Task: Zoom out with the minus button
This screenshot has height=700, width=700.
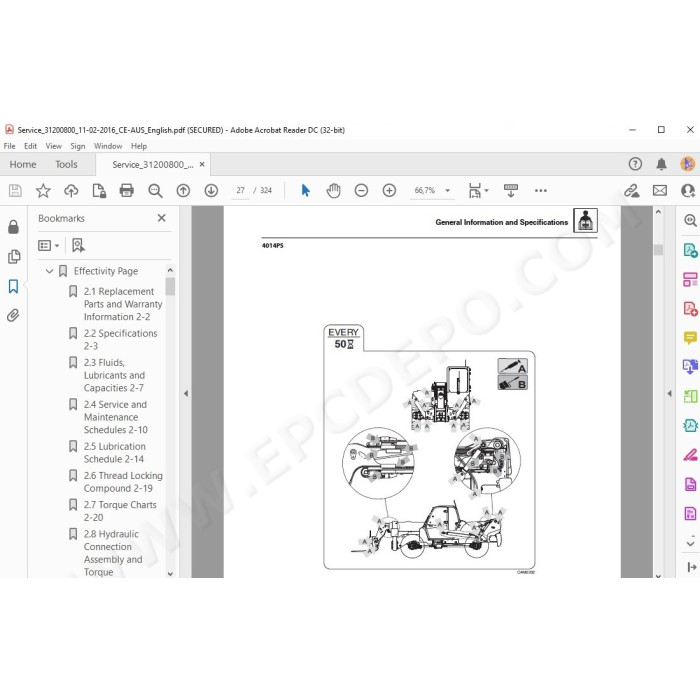Action: [361, 191]
